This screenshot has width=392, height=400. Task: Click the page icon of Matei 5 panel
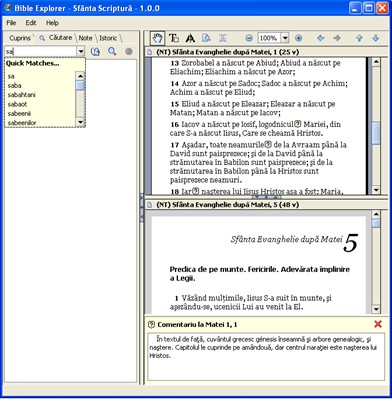pos(150,205)
